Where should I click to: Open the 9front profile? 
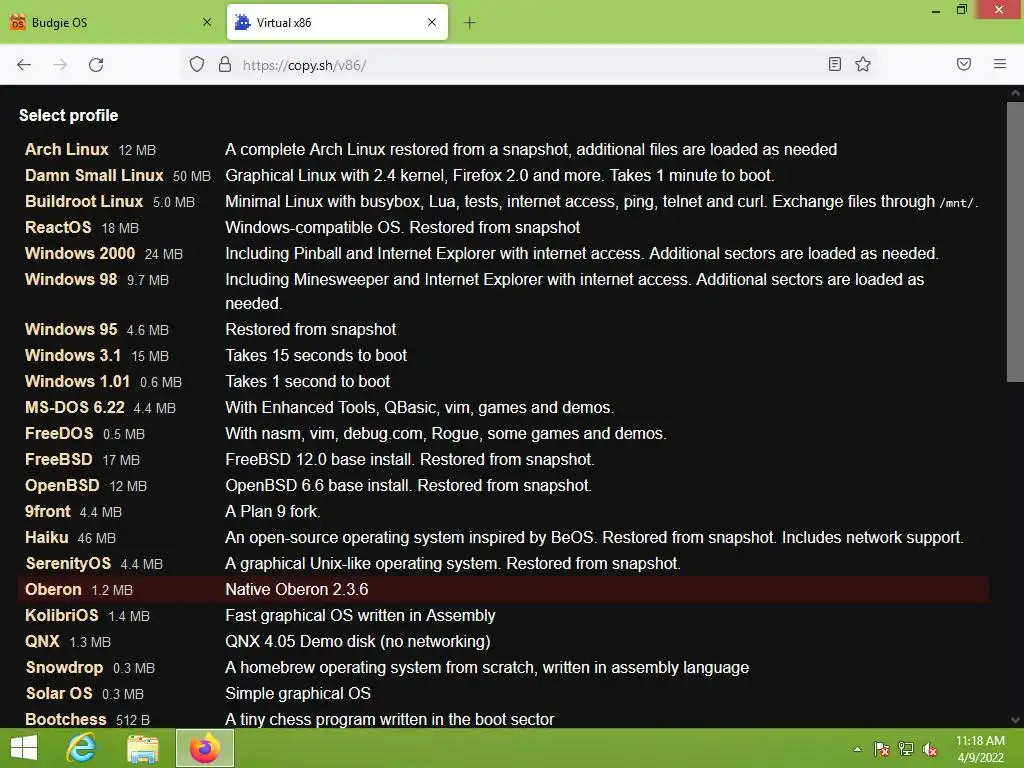click(x=48, y=512)
